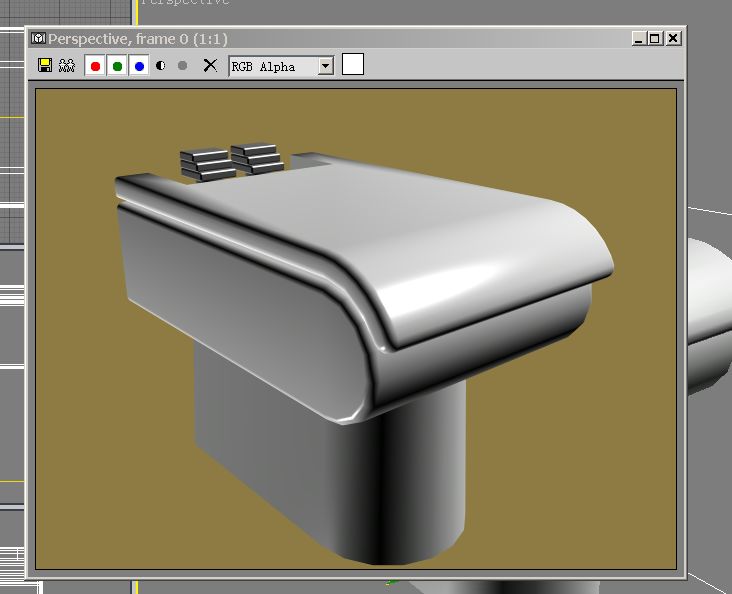Click the RGB Alpha combo box text

pyautogui.click(x=272, y=66)
